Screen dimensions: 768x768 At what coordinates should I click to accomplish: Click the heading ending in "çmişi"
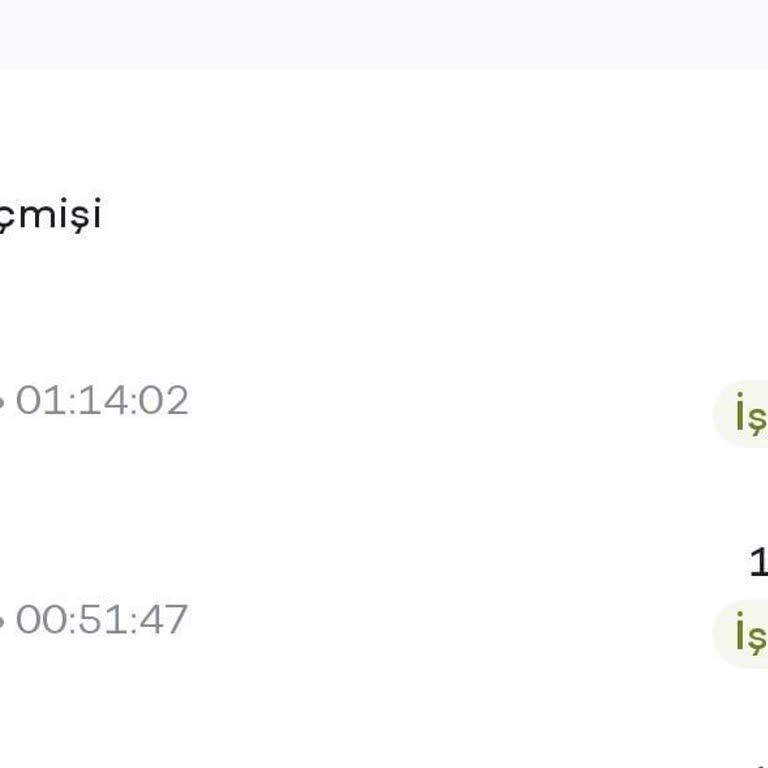click(x=50, y=214)
